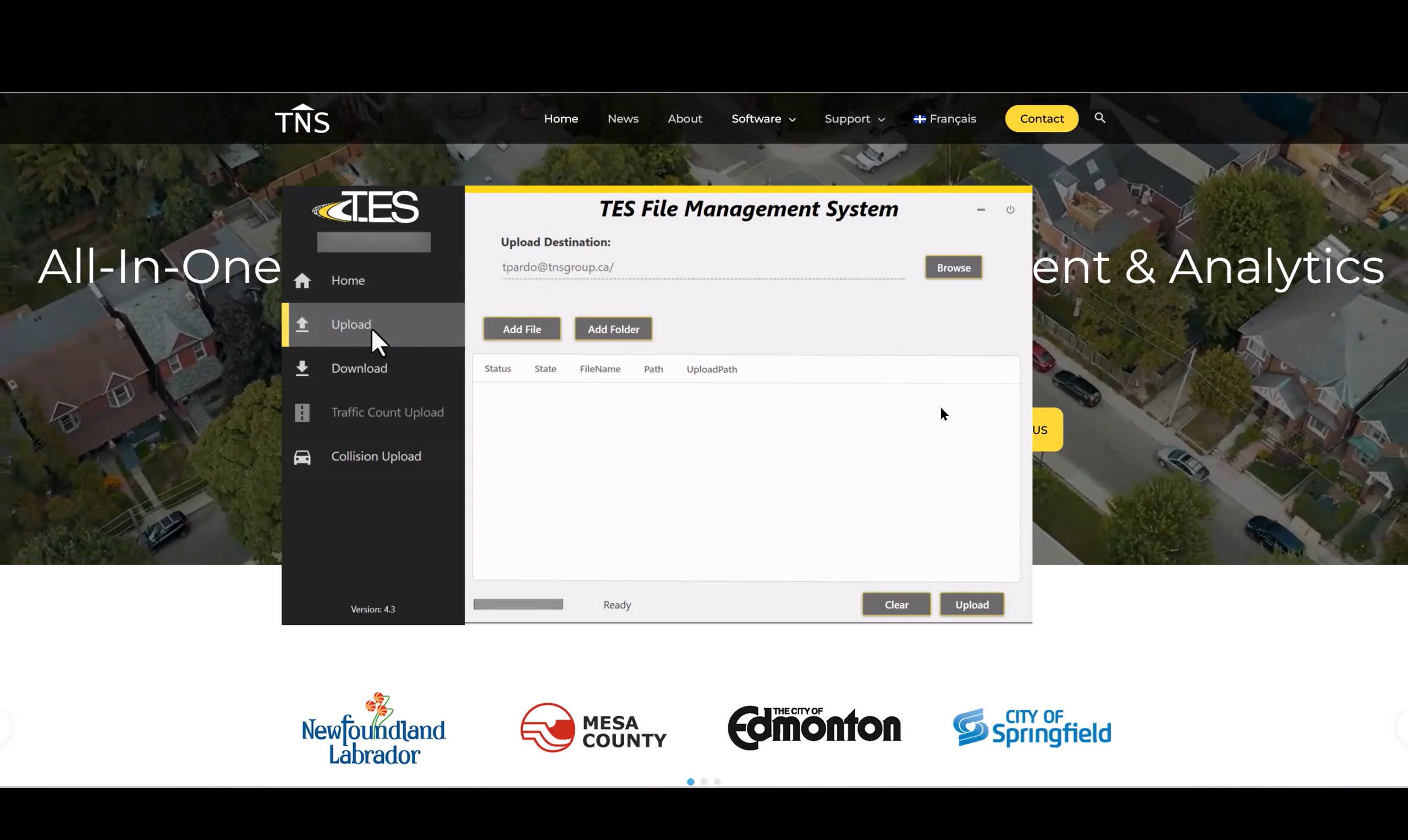Viewport: 1408px width, 840px height.
Task: Click the Clear button
Action: tap(896, 605)
